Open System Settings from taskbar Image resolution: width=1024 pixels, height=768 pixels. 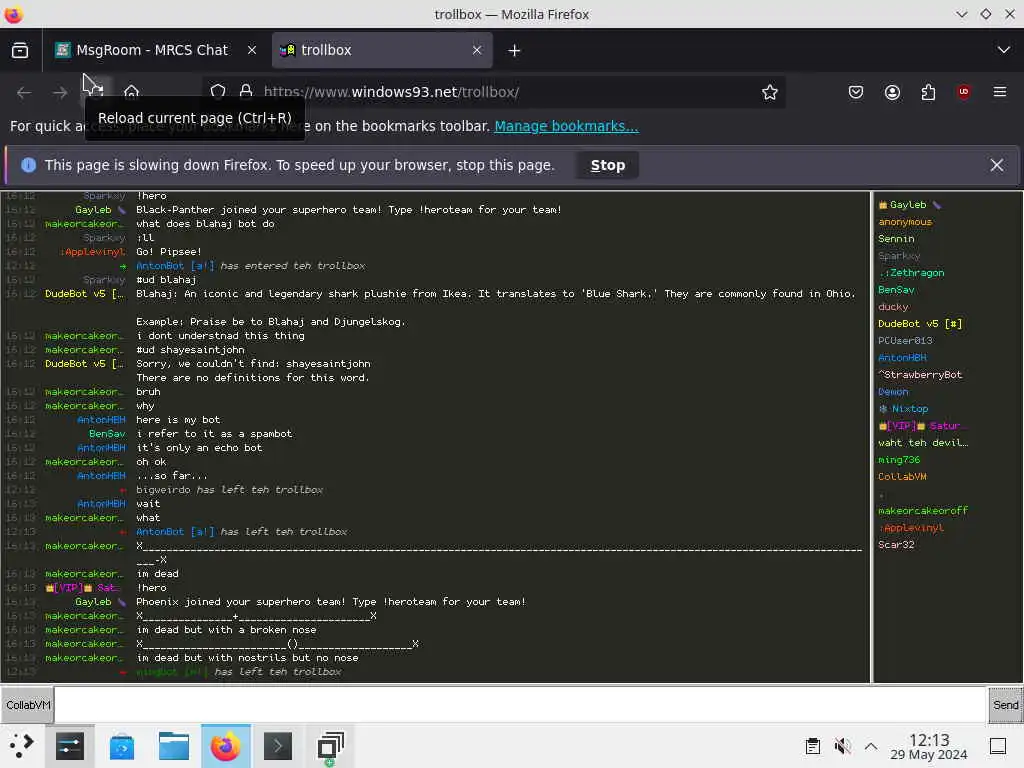click(69, 746)
